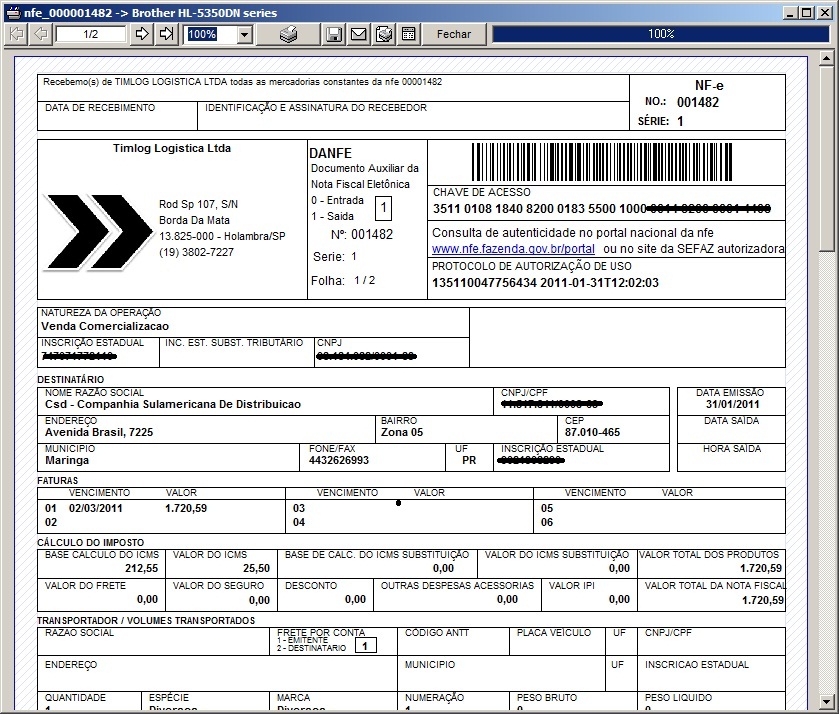The image size is (839, 714).
Task: Click the VALOR DO ICMS amount 25,50
Action: coord(256,568)
